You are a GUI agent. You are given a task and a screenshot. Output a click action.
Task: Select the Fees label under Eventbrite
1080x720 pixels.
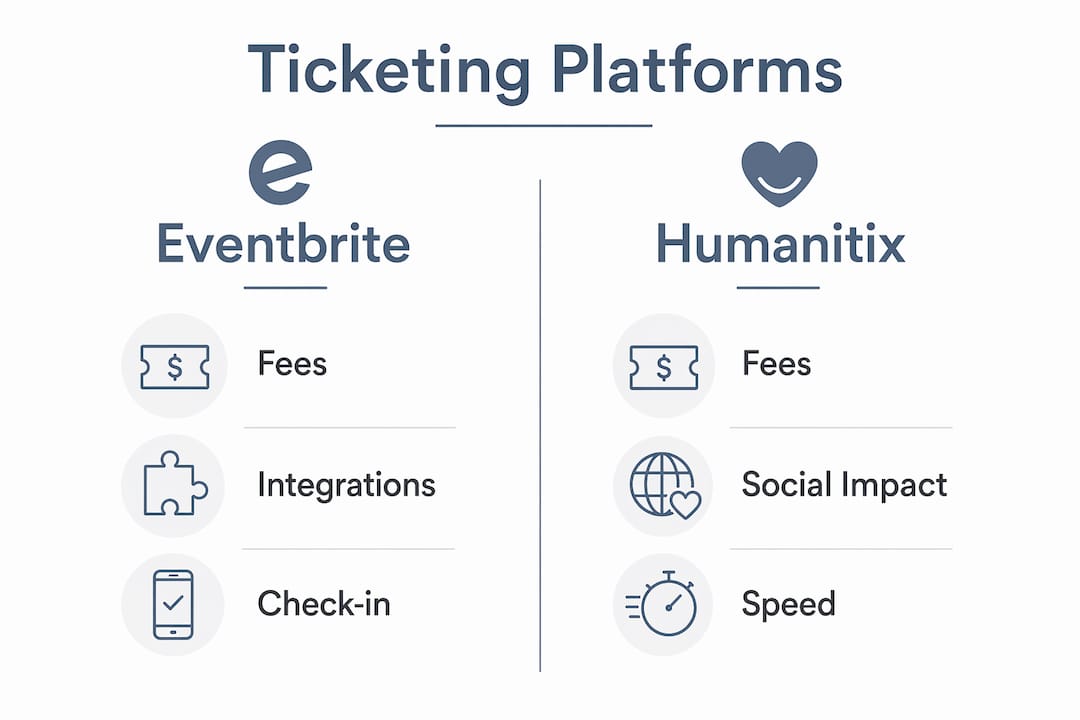pos(292,363)
